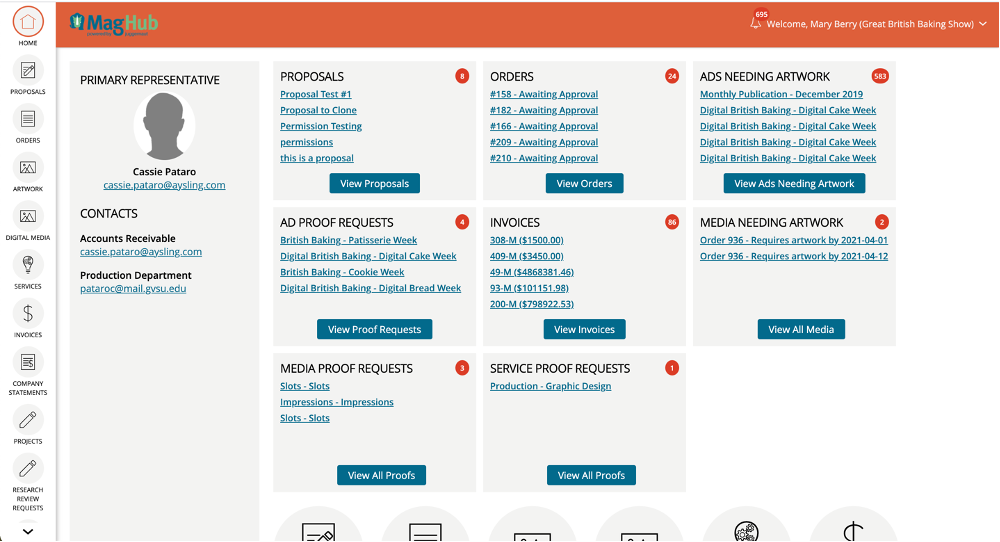Select Digital Media in the sidebar

coord(28,216)
